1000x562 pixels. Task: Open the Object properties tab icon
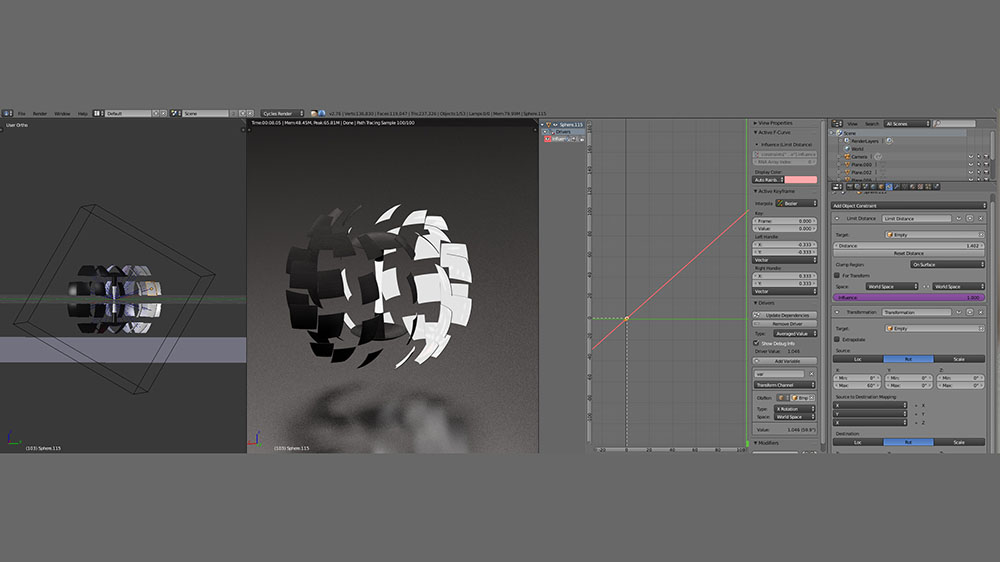coord(881,186)
